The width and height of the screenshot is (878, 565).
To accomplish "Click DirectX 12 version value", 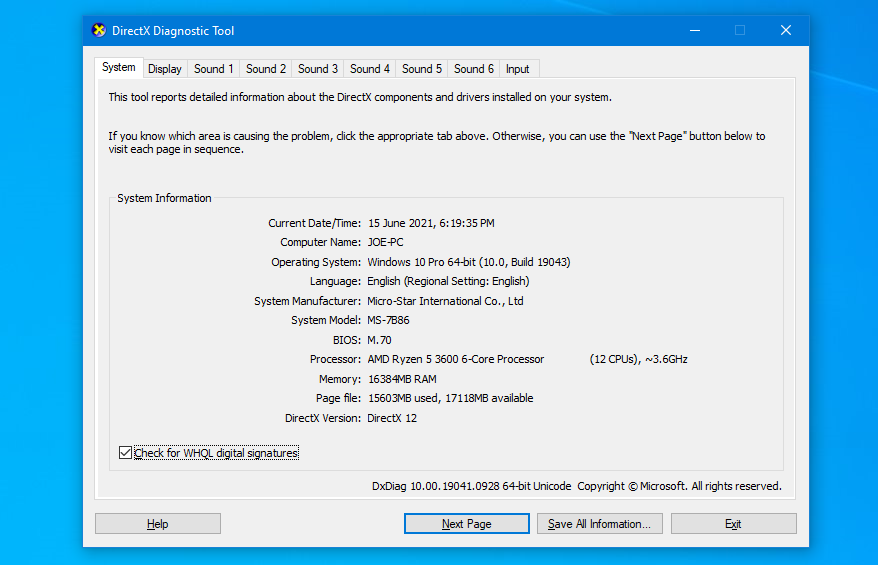I will (392, 418).
